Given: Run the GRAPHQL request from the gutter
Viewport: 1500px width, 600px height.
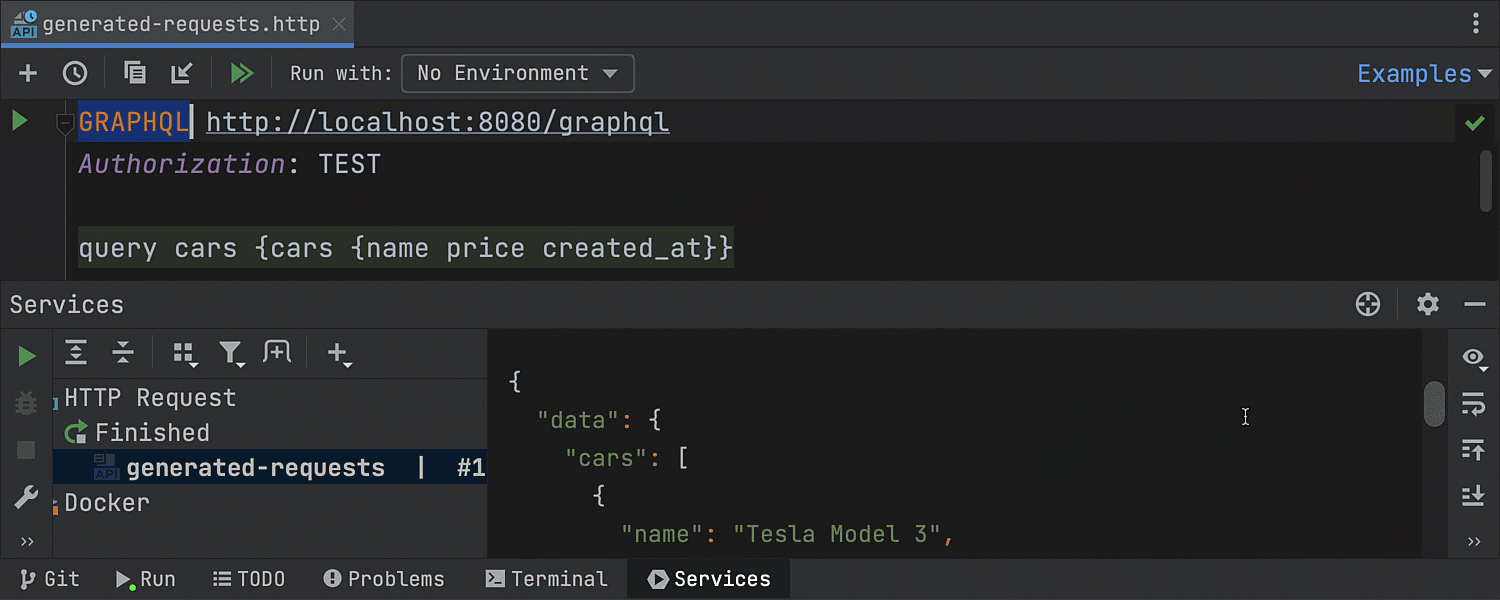Looking at the screenshot, I should click(19, 122).
